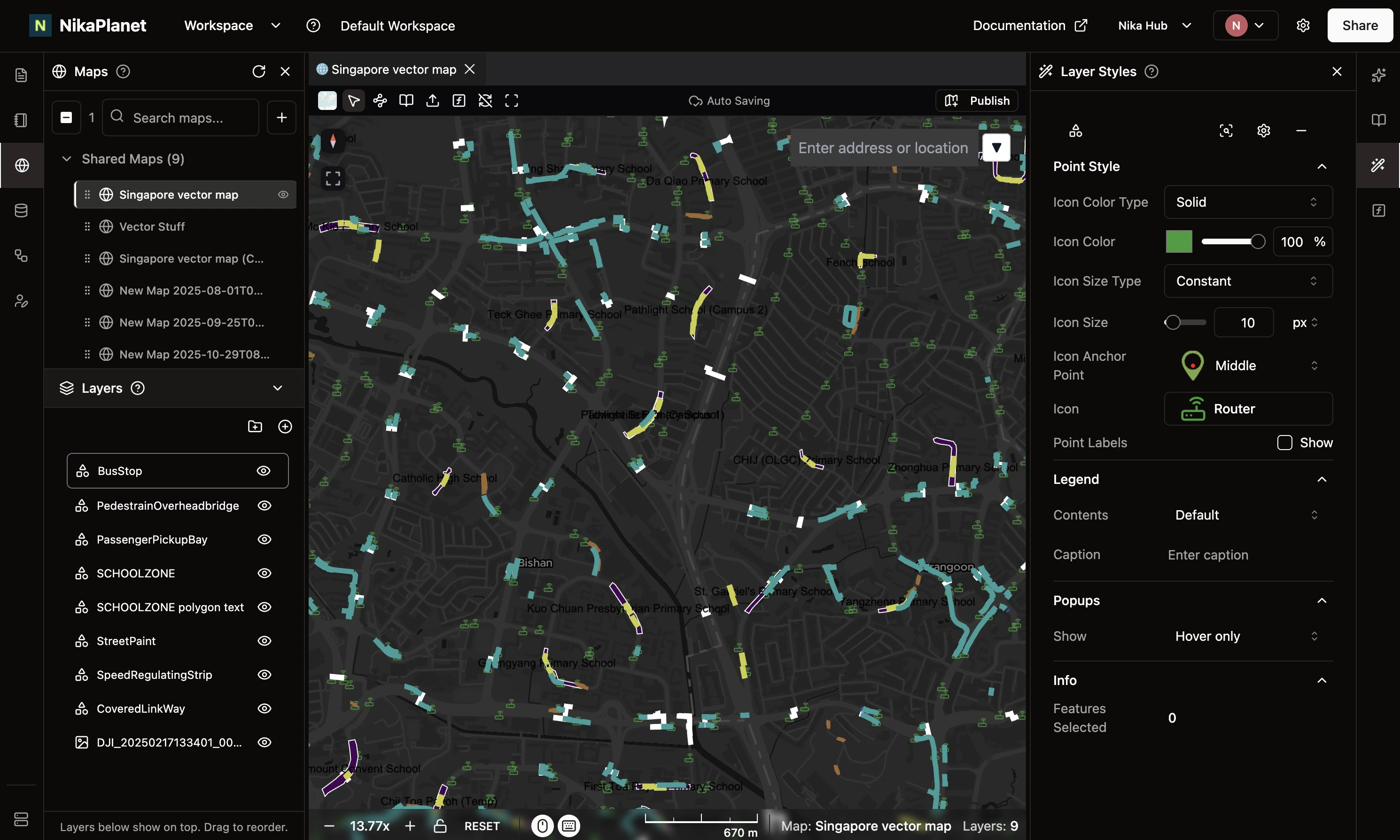Open the Workspace menu
The width and height of the screenshot is (1400, 840).
232,25
